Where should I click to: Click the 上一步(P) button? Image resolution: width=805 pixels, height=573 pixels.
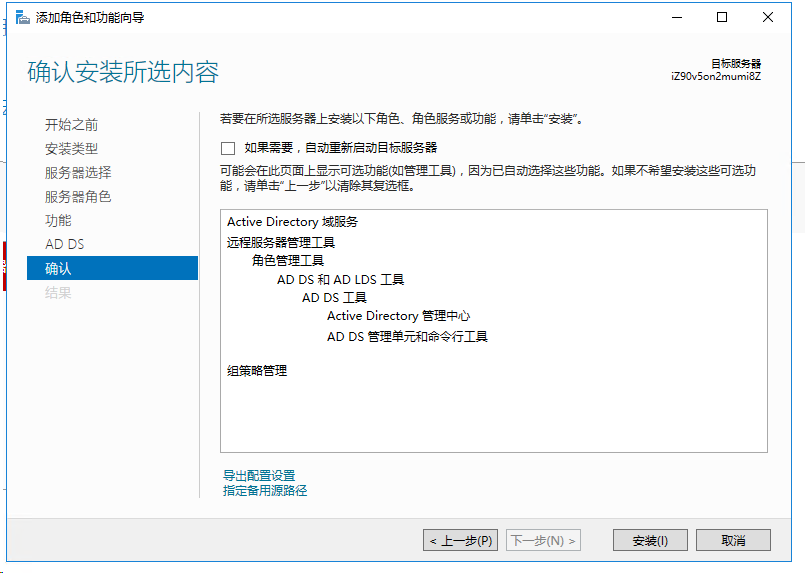[x=461, y=540]
